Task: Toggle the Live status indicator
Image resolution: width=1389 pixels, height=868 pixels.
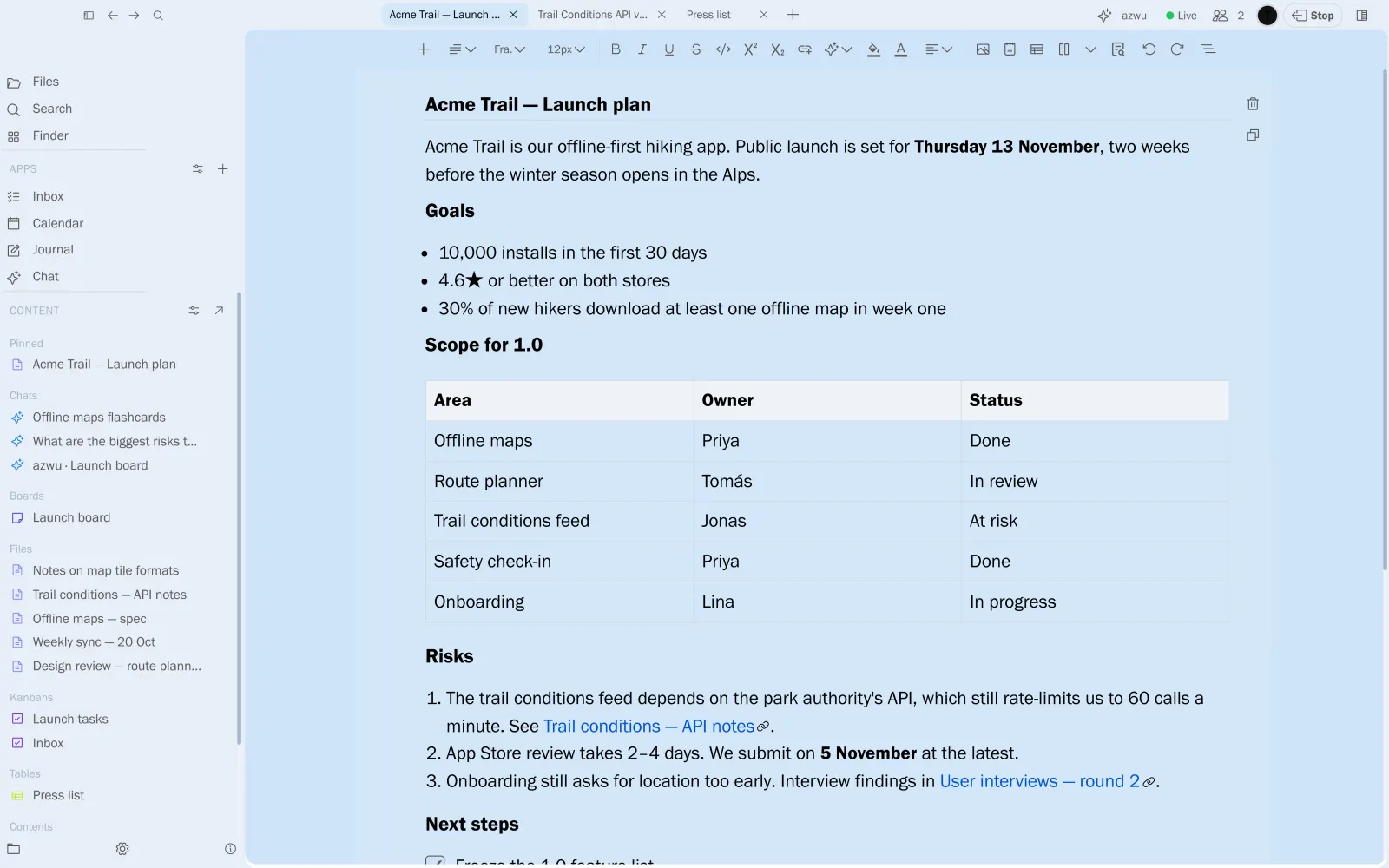Action: click(x=1182, y=16)
